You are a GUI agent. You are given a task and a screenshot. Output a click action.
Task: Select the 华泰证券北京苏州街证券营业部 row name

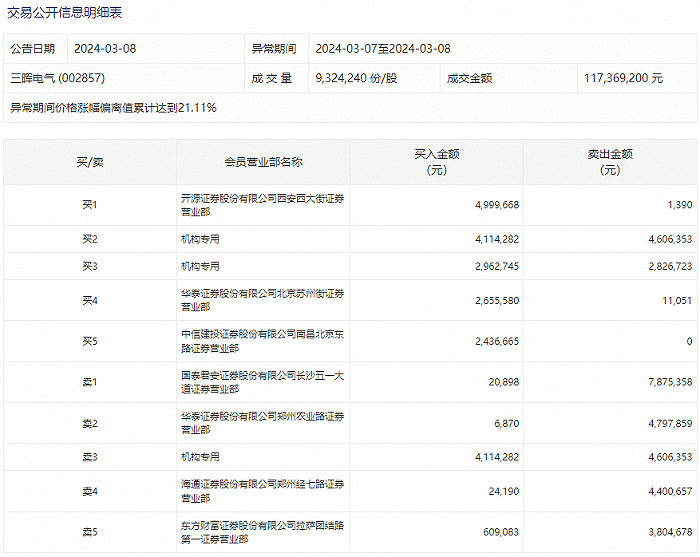coord(262,300)
